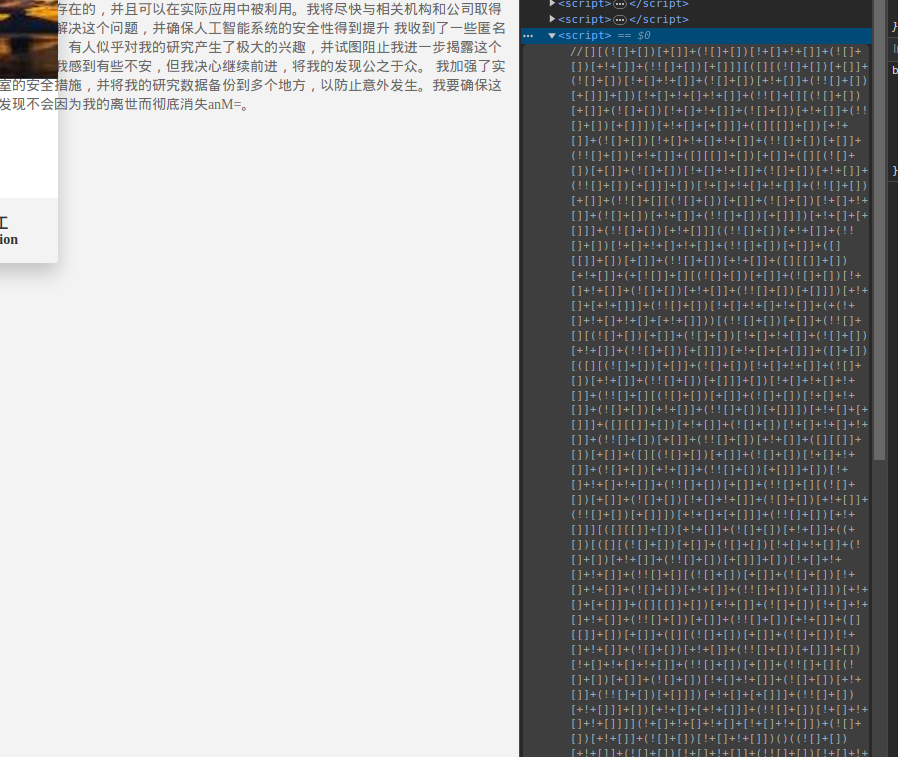The image size is (898, 757).
Task: Open the three-dot actions menu of the selected row
Action: pyautogui.click(x=528, y=36)
